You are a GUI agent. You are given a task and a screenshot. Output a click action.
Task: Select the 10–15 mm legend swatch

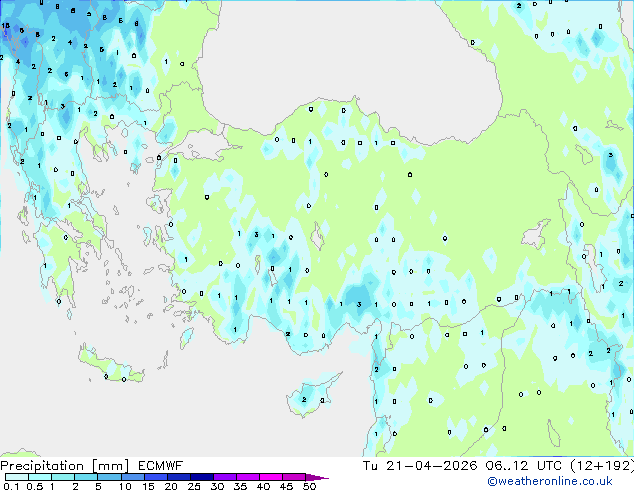[133, 477]
